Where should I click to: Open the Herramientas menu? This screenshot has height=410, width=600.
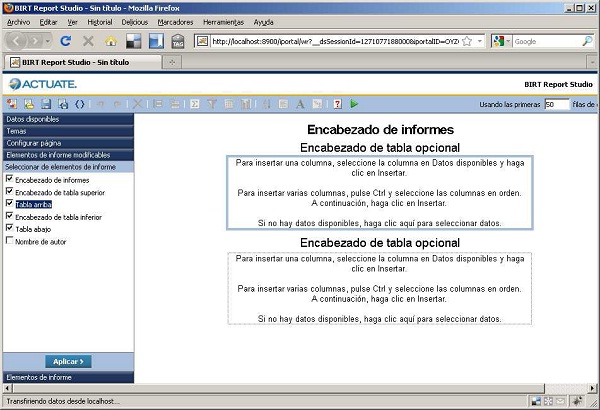pyautogui.click(x=223, y=22)
